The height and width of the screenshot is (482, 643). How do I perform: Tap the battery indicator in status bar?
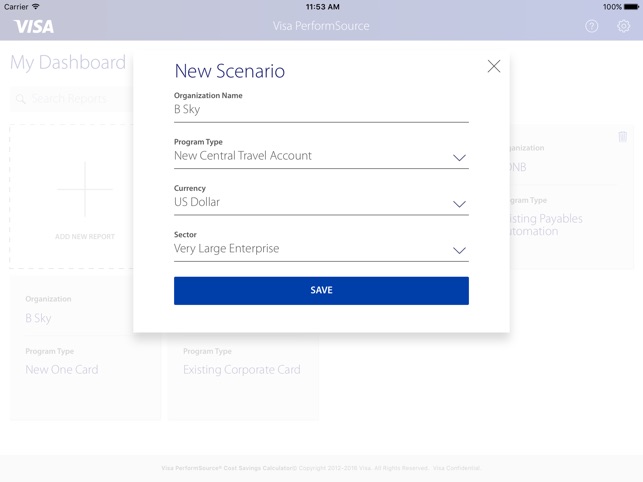pyautogui.click(x=631, y=7)
